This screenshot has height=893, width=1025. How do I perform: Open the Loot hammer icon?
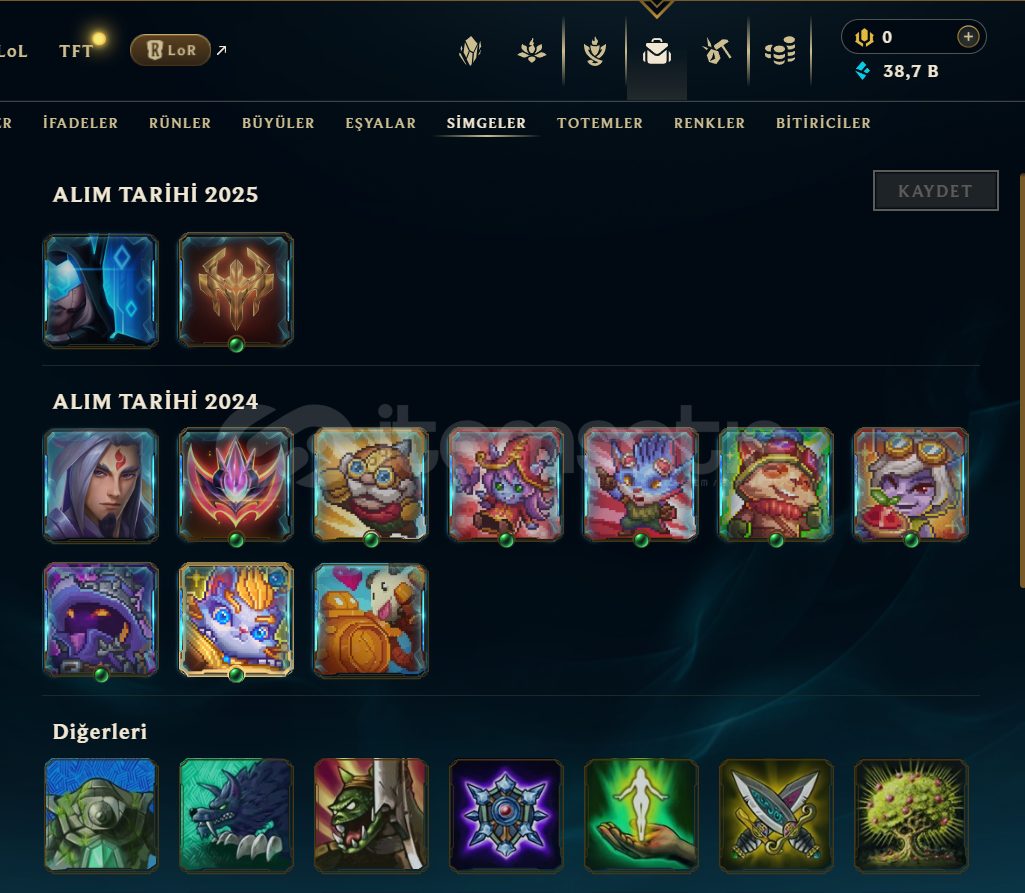coord(717,51)
